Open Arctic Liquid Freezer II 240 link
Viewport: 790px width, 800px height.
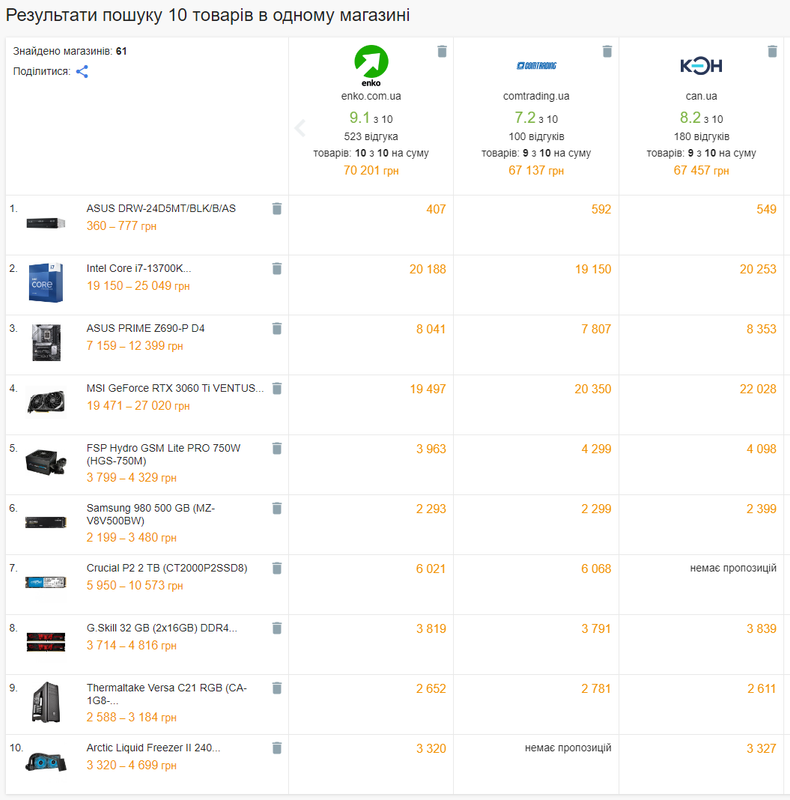[153, 748]
